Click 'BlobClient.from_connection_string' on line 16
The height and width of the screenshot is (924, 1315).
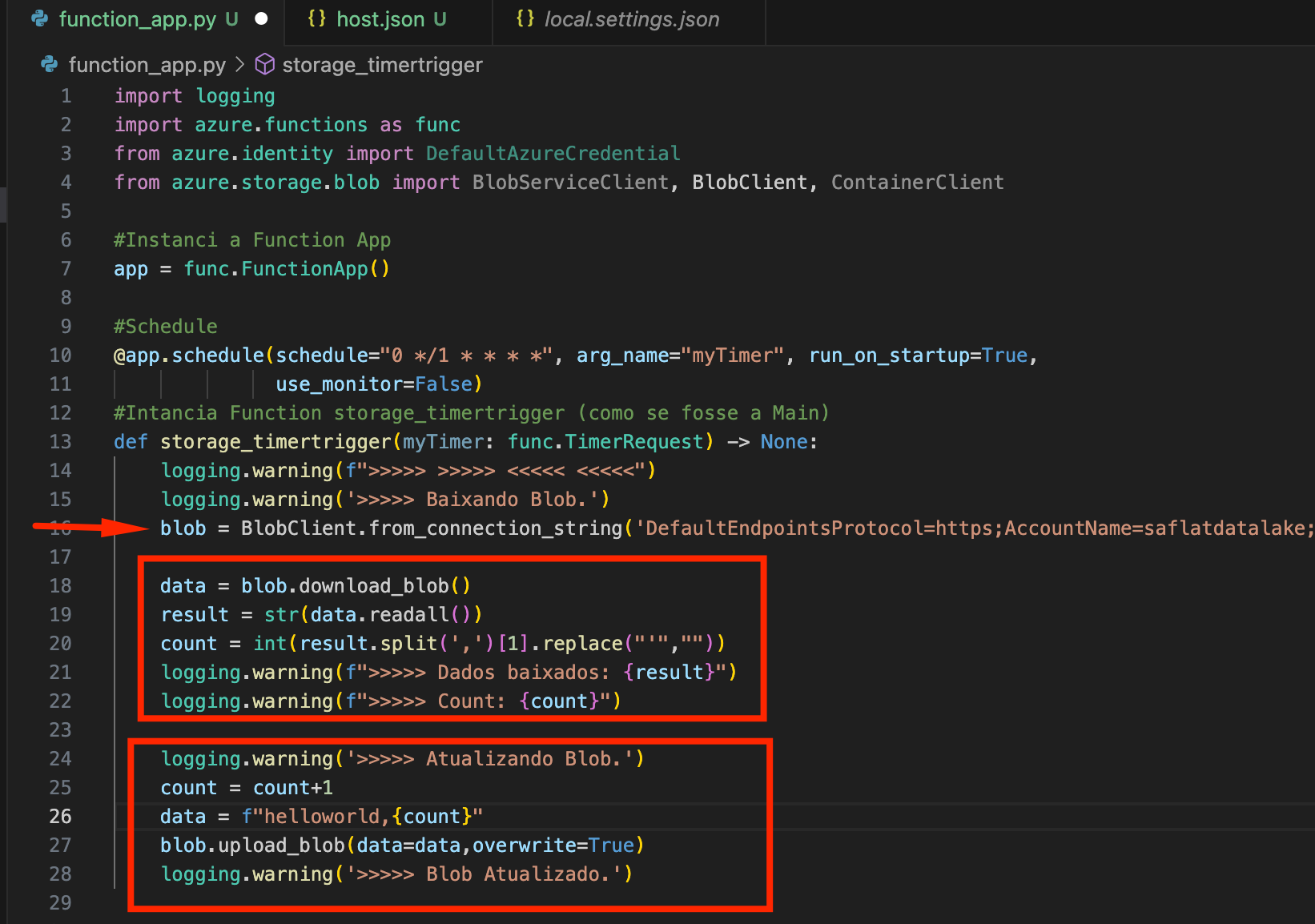point(432,528)
